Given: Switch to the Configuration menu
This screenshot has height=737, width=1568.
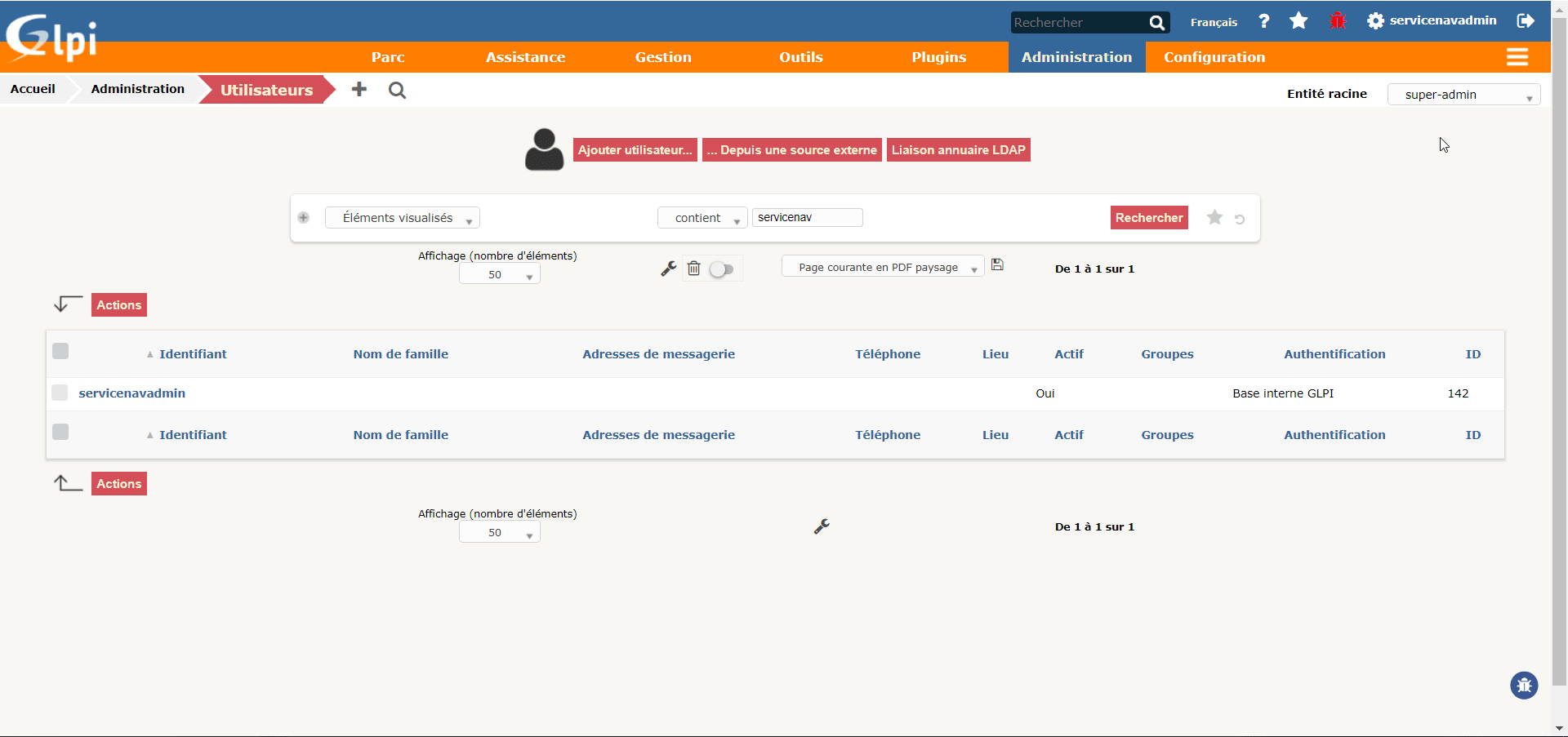Looking at the screenshot, I should pyautogui.click(x=1214, y=56).
